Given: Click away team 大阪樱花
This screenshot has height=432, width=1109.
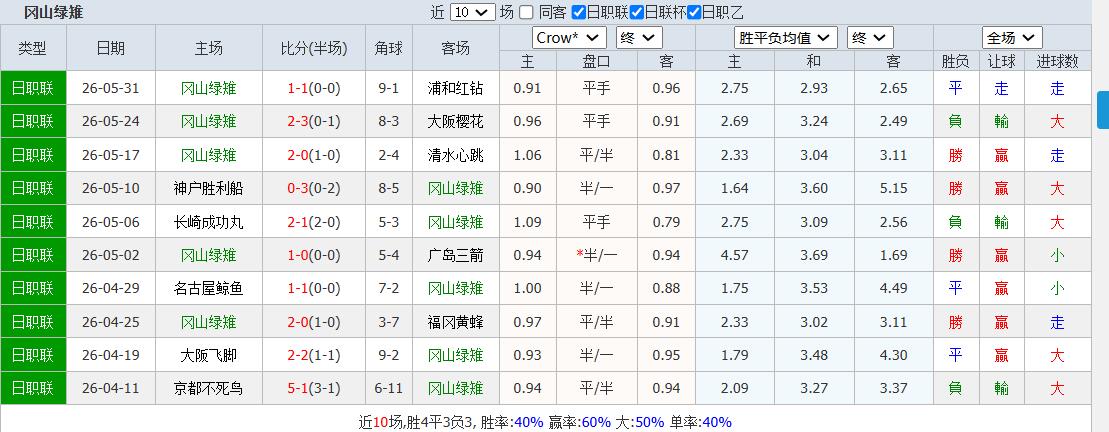Looking at the screenshot, I should click(x=455, y=122).
